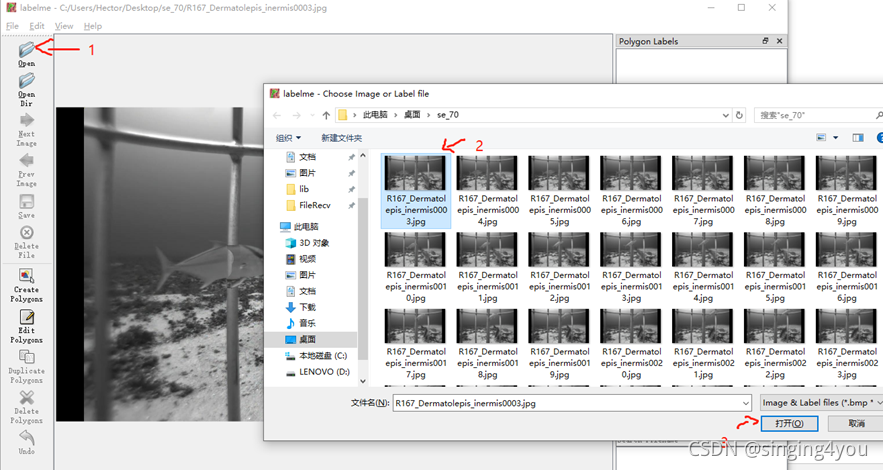
Task: Open view mode options arrow
Action: click(836, 138)
